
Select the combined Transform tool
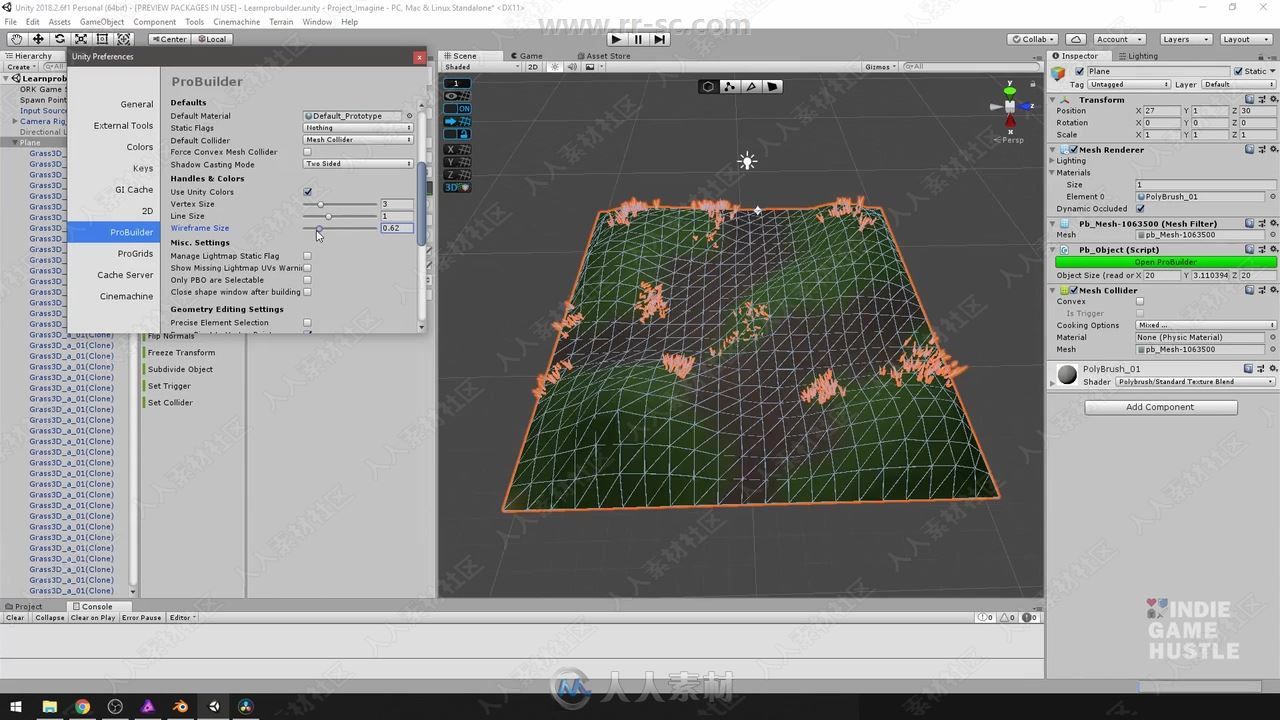pyautogui.click(x=124, y=39)
